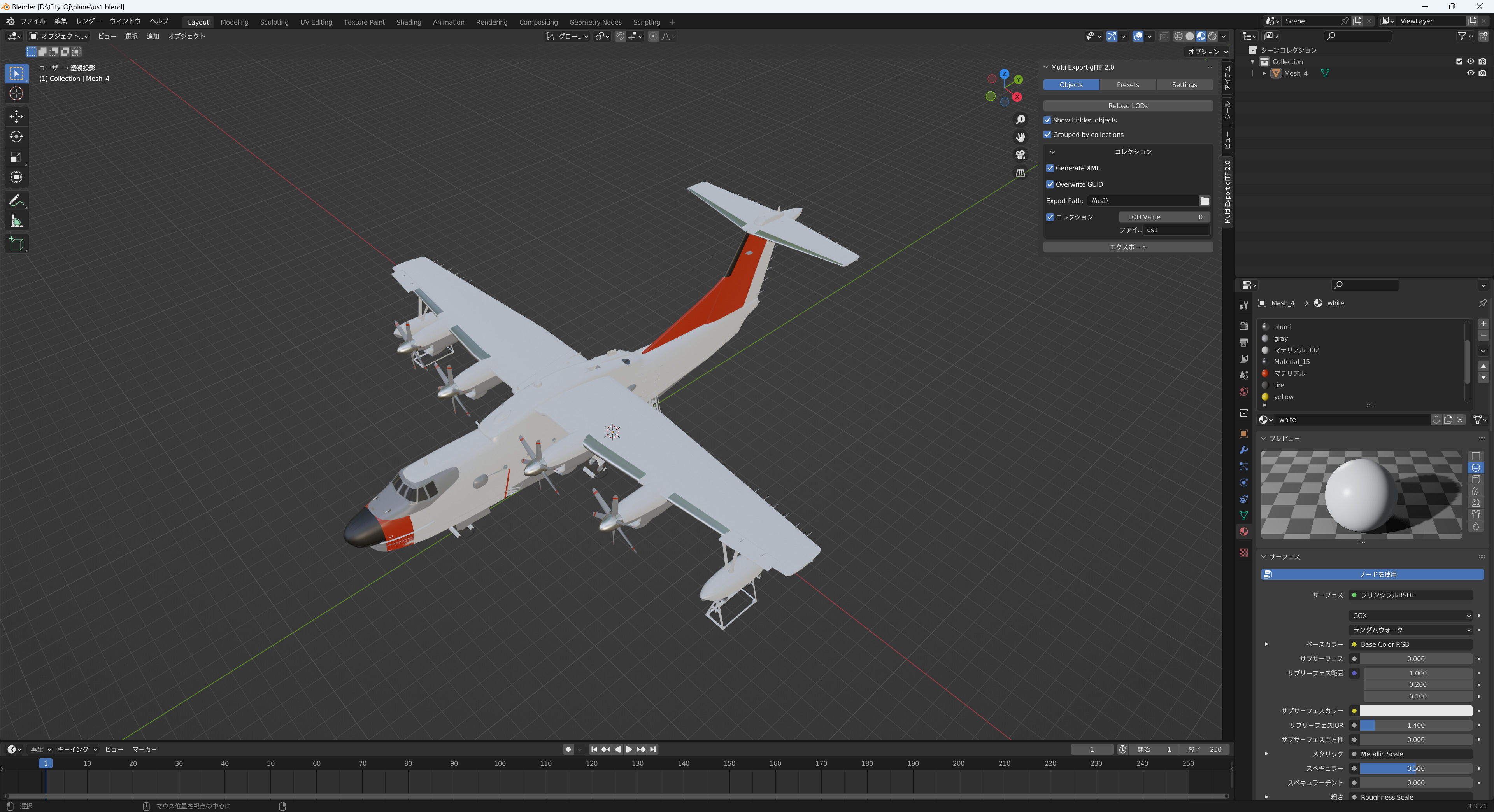1494x812 pixels.
Task: Click the サブサーフェスカラー white color swatch
Action: [x=1416, y=711]
